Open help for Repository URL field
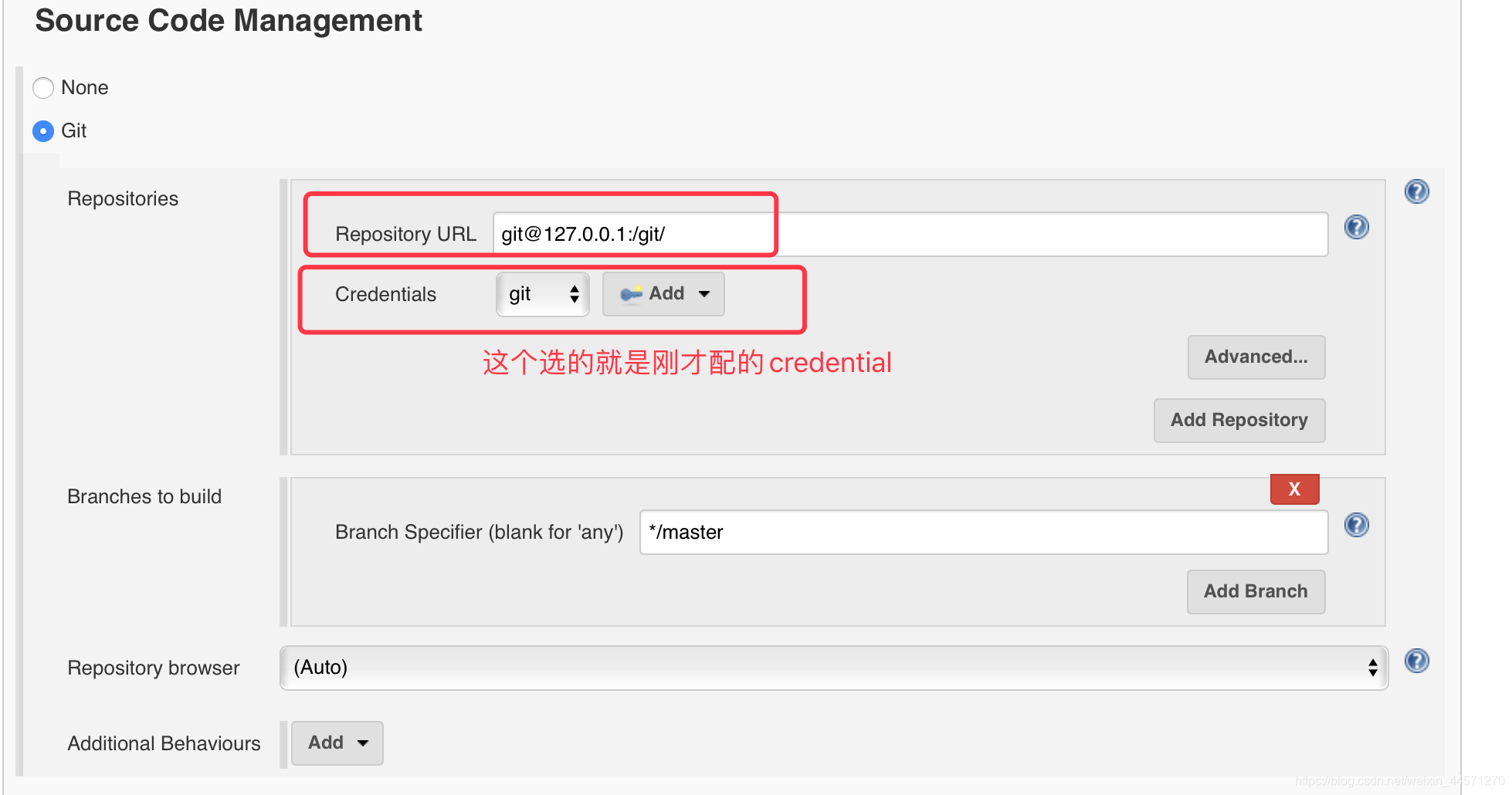The height and width of the screenshot is (795, 1512). pos(1356,227)
